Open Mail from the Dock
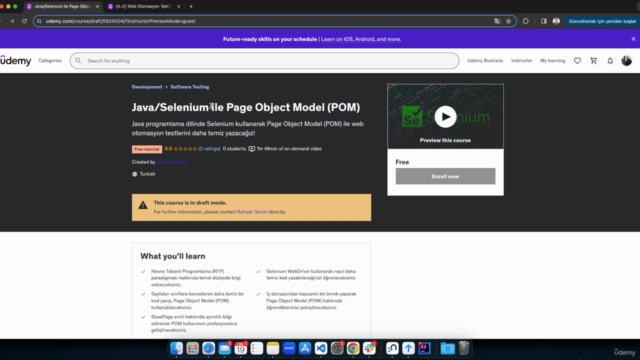 click(224, 348)
